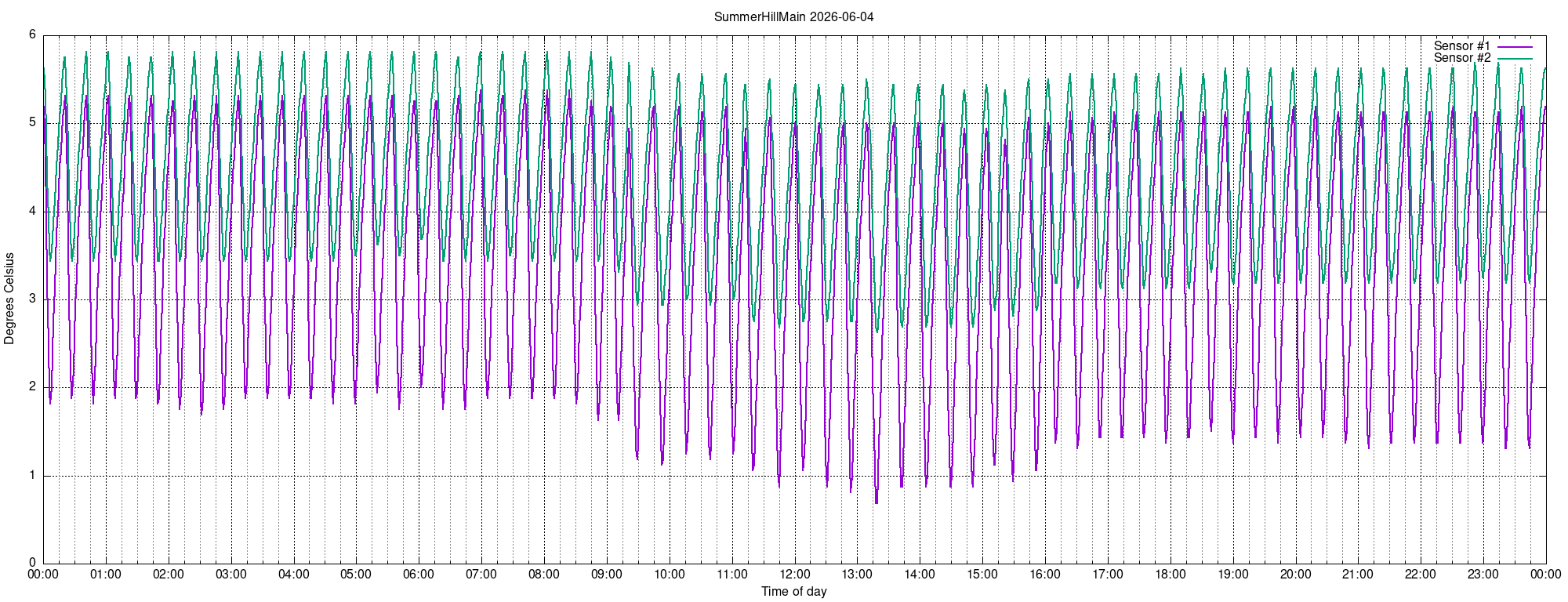The width and height of the screenshot is (1568, 602).
Task: Click the 21:00 time axis label
Action: coord(1358,574)
